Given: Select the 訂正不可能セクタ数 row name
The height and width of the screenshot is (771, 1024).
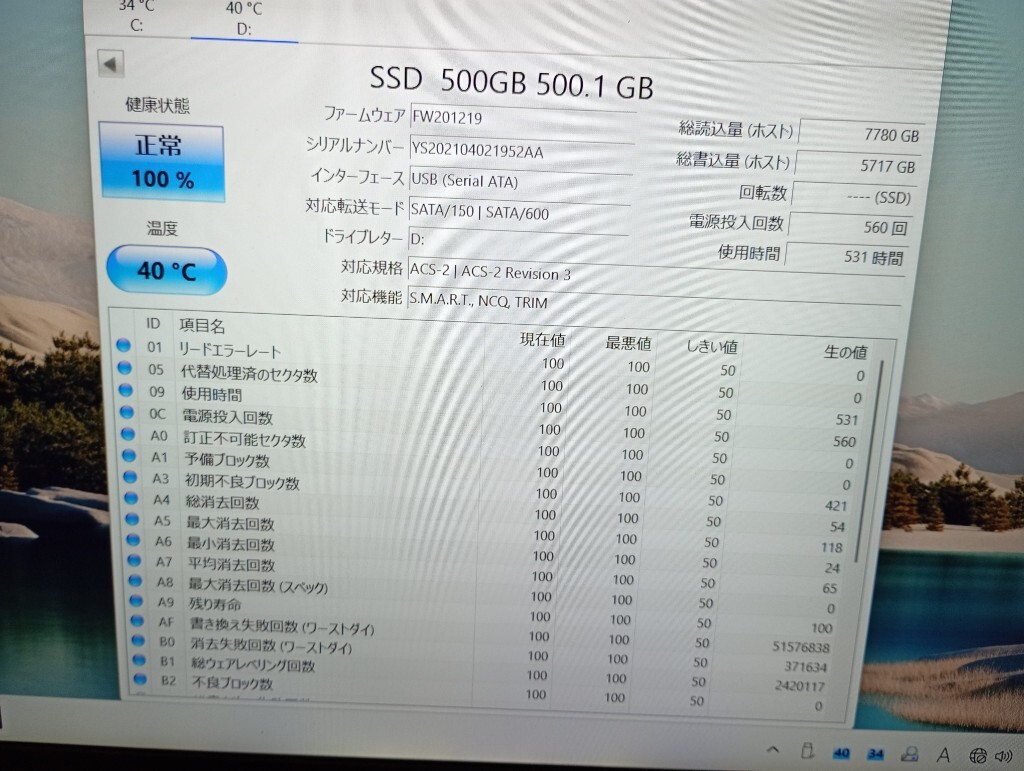Looking at the screenshot, I should 244,439.
